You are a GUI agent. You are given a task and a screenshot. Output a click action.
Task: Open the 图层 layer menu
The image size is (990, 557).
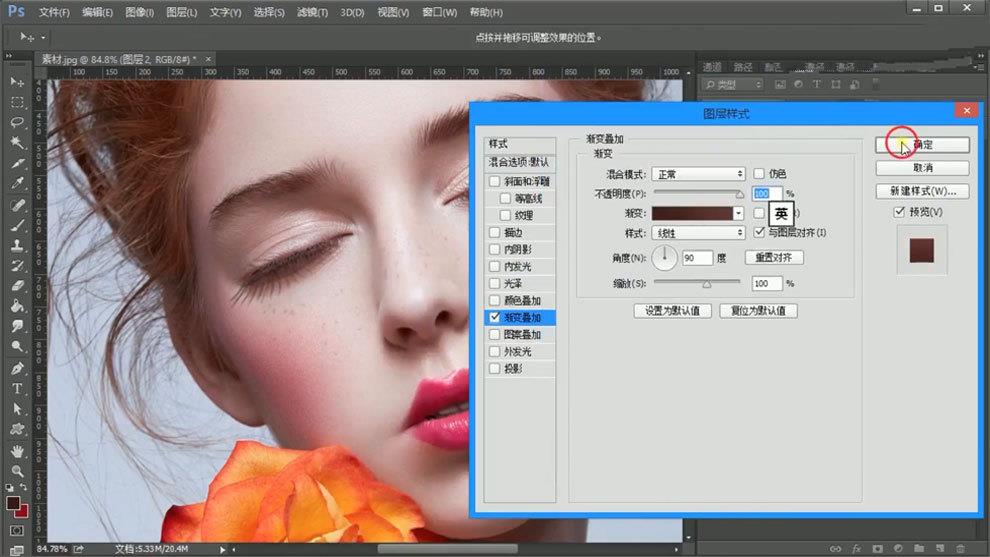tap(182, 13)
